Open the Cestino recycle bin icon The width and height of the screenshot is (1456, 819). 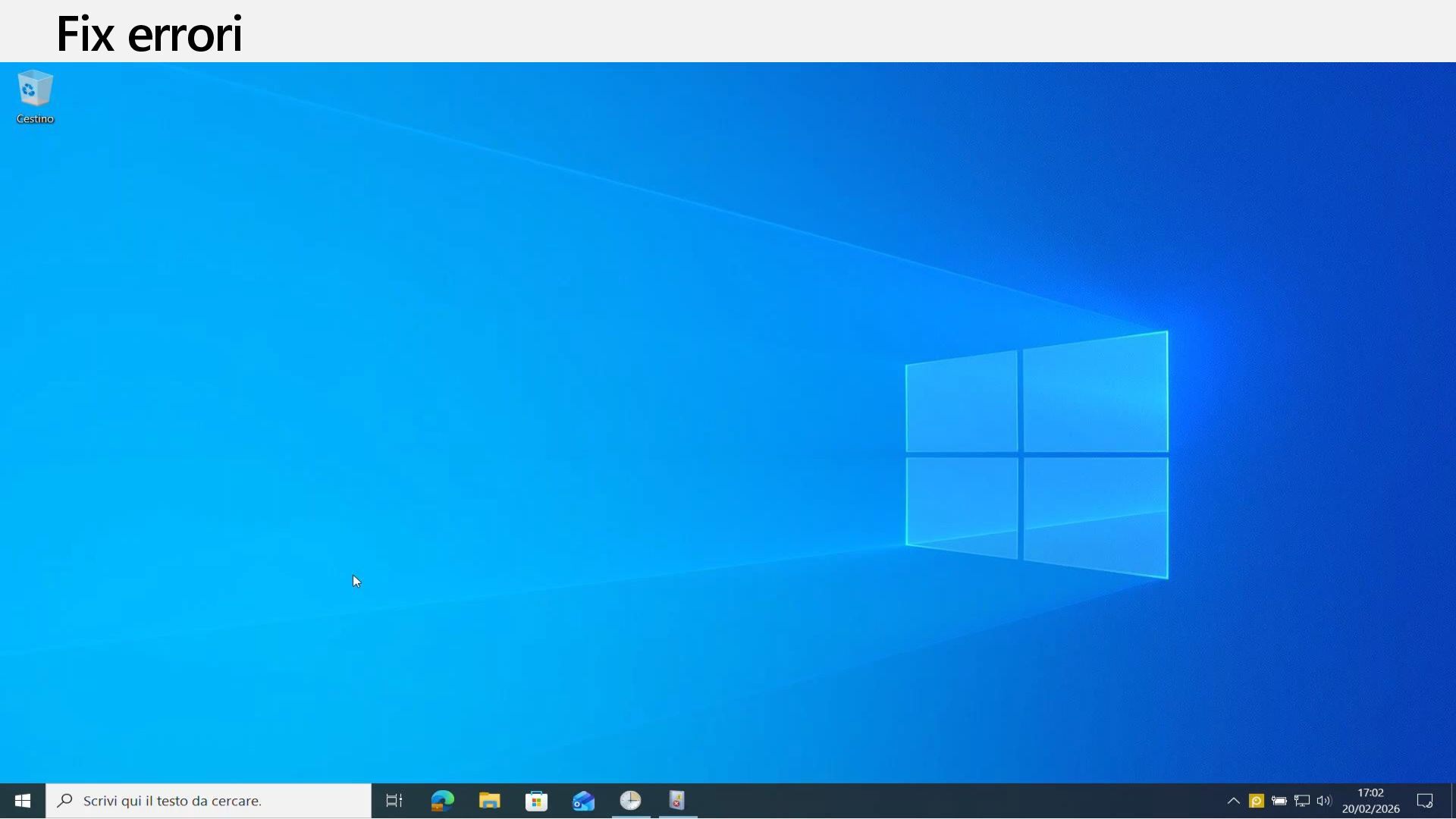click(35, 90)
